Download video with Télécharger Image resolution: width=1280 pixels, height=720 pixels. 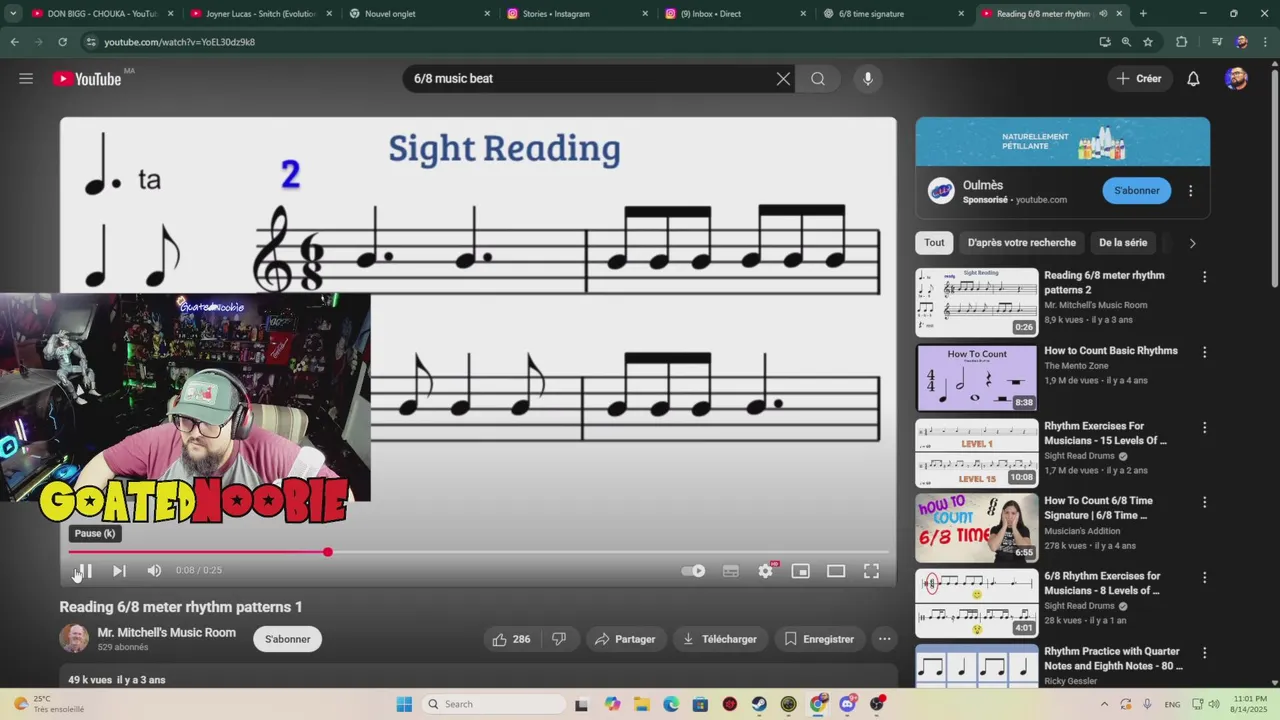[720, 639]
